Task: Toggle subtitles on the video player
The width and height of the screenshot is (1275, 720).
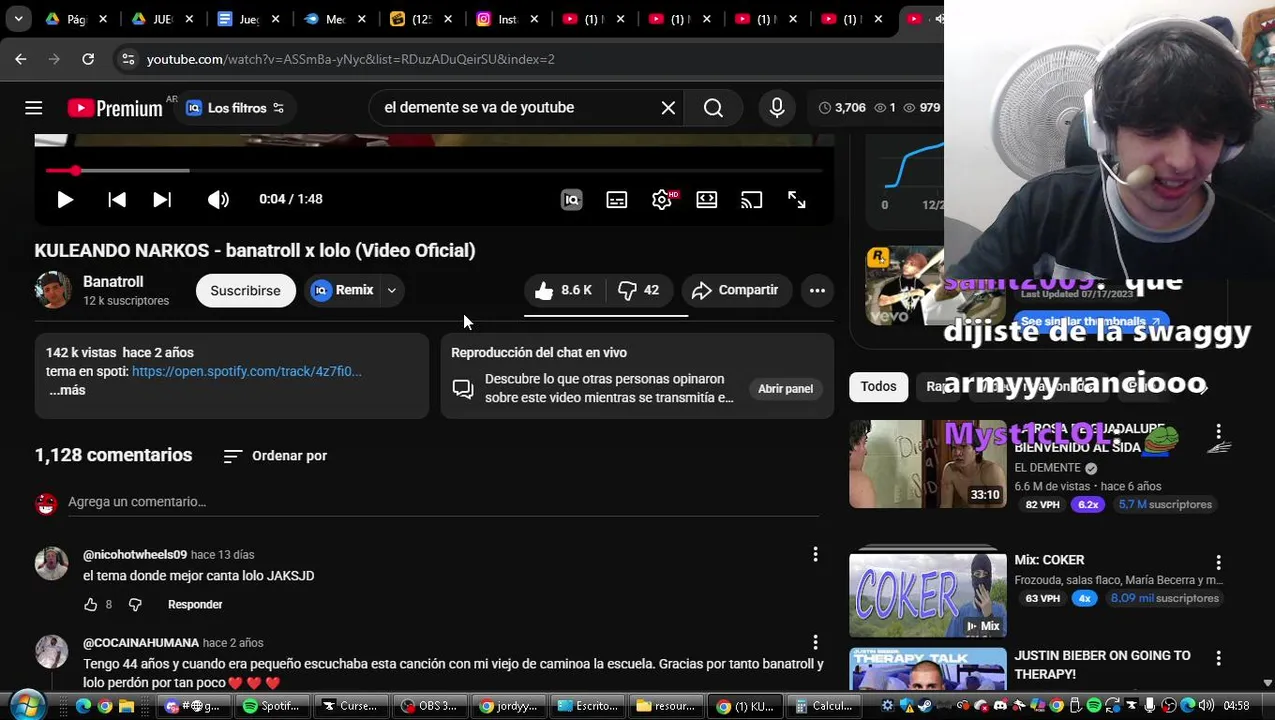Action: tap(617, 200)
